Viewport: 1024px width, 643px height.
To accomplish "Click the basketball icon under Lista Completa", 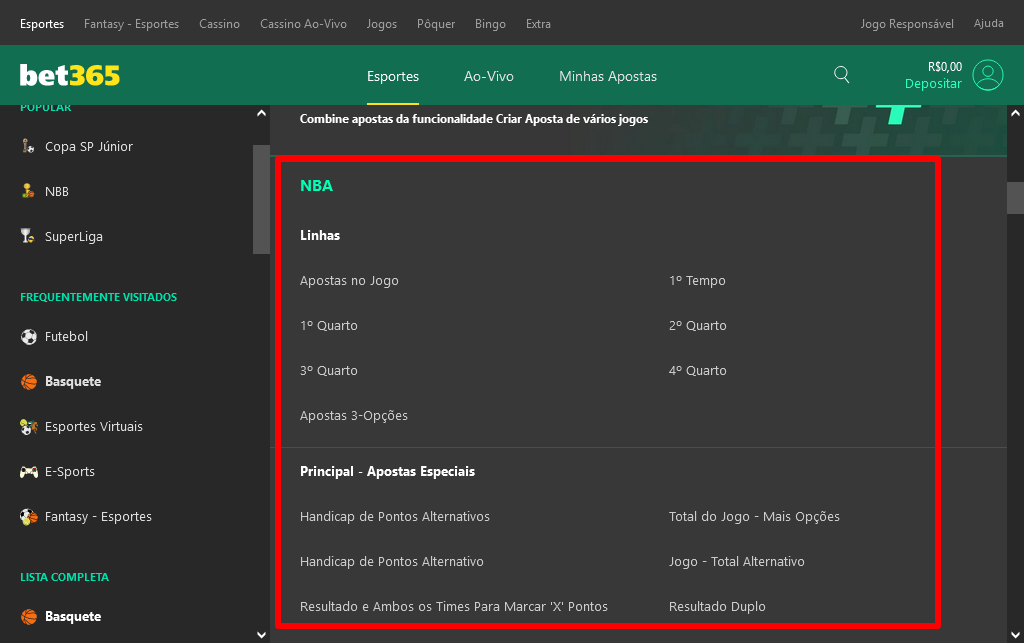I will tap(29, 617).
